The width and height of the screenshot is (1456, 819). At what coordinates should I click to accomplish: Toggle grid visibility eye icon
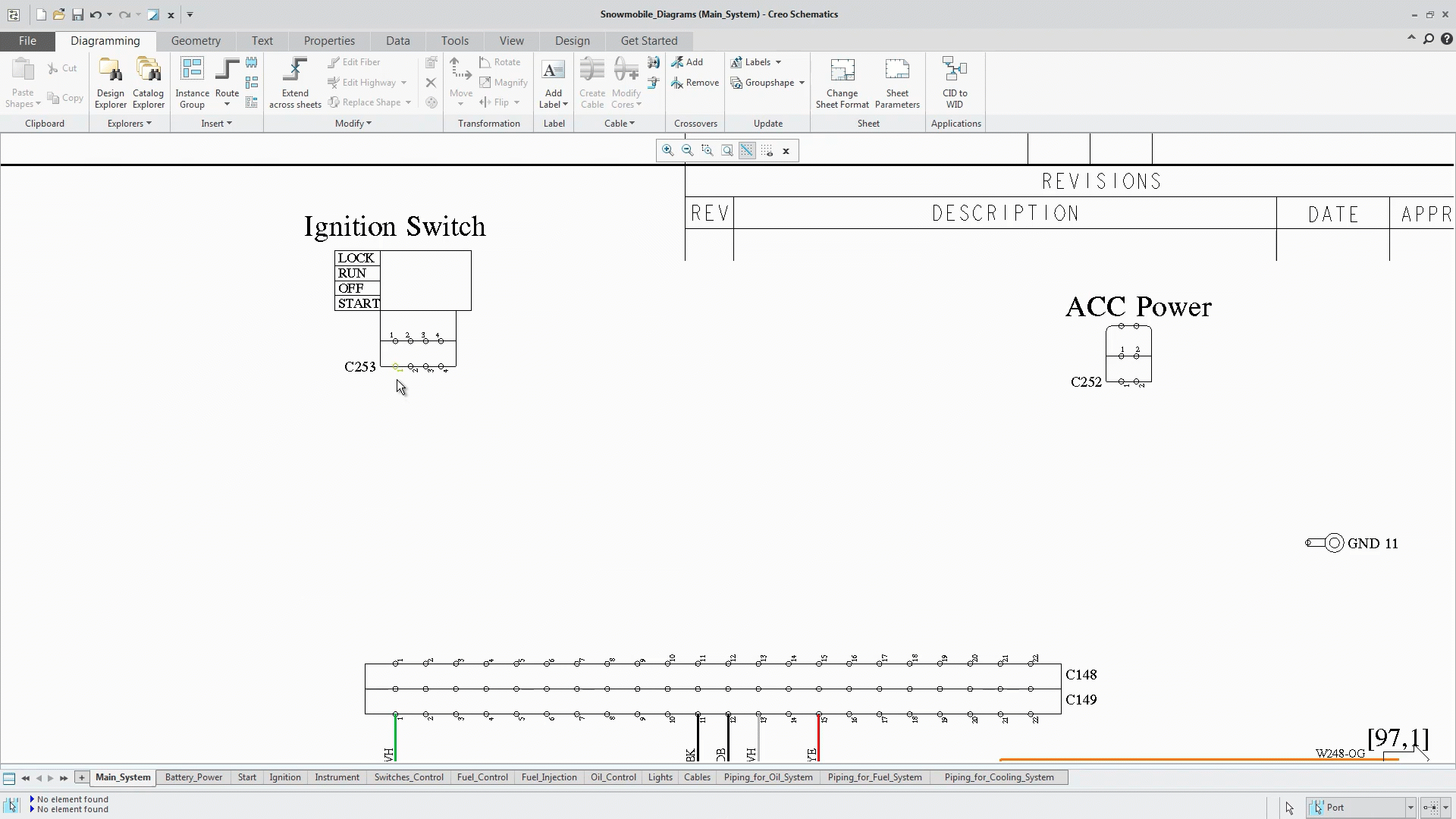[x=767, y=151]
